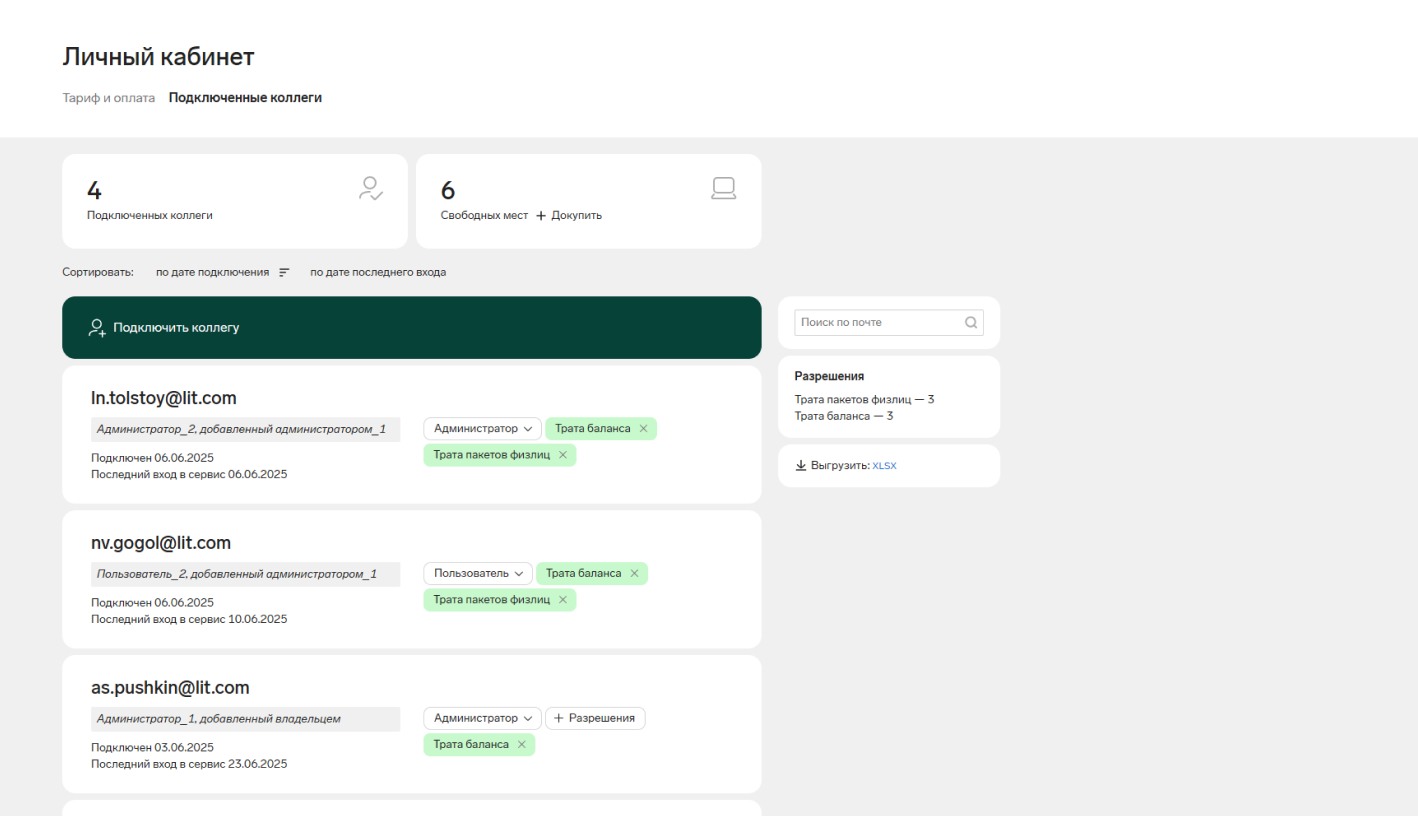Click the plus icon next to Докупить
The image size is (1418, 816).
[541, 215]
